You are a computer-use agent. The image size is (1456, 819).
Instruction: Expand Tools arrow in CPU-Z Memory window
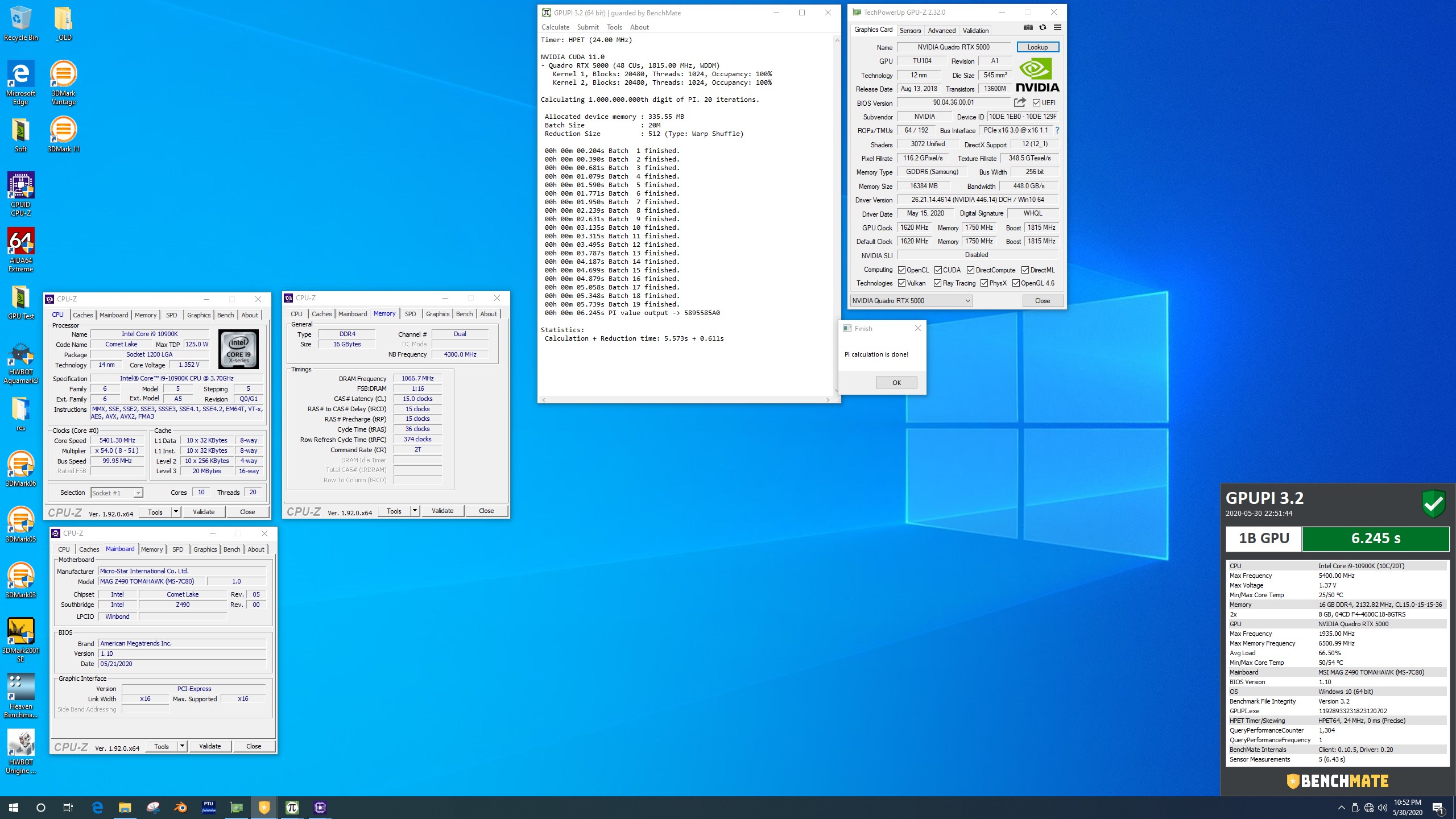(x=415, y=511)
